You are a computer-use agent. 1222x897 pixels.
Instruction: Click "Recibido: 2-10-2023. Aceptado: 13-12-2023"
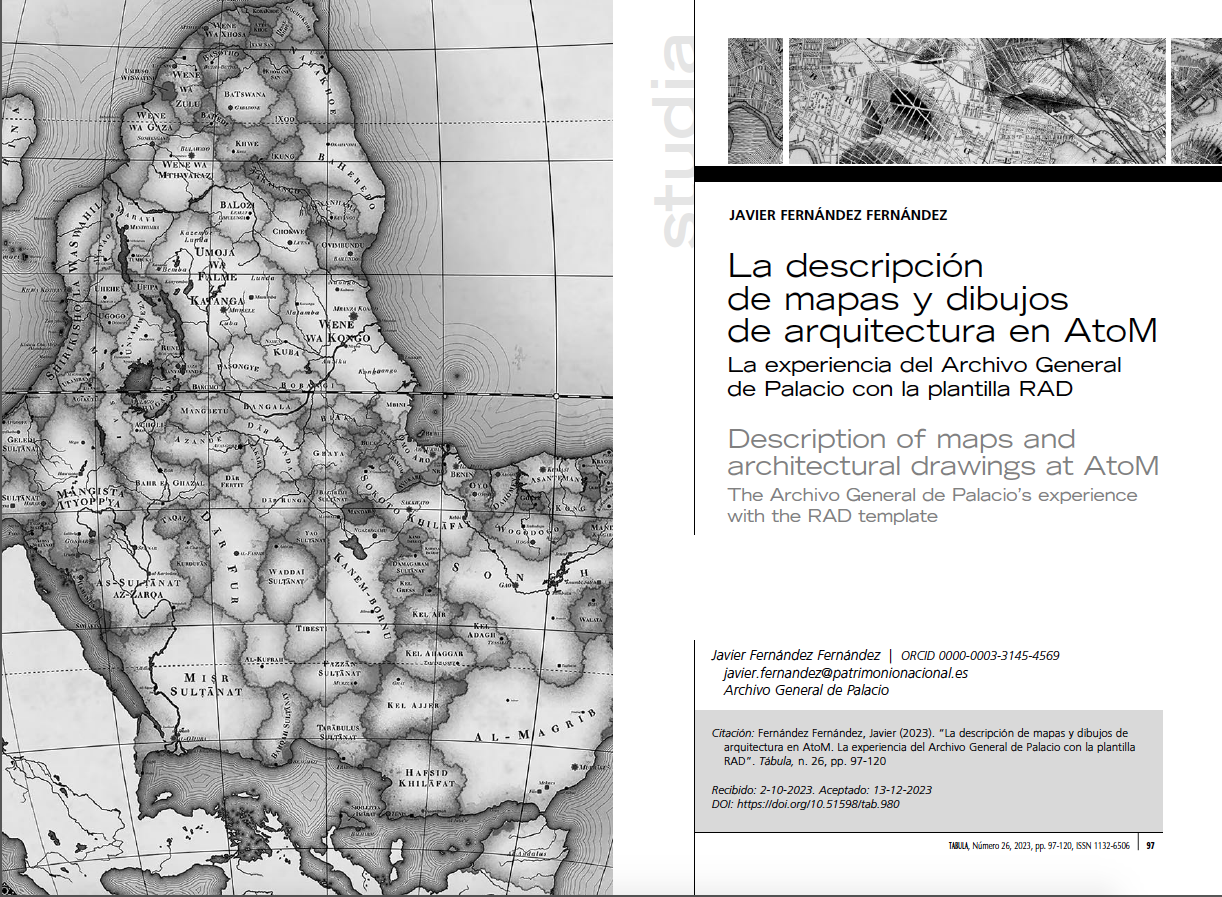821,790
